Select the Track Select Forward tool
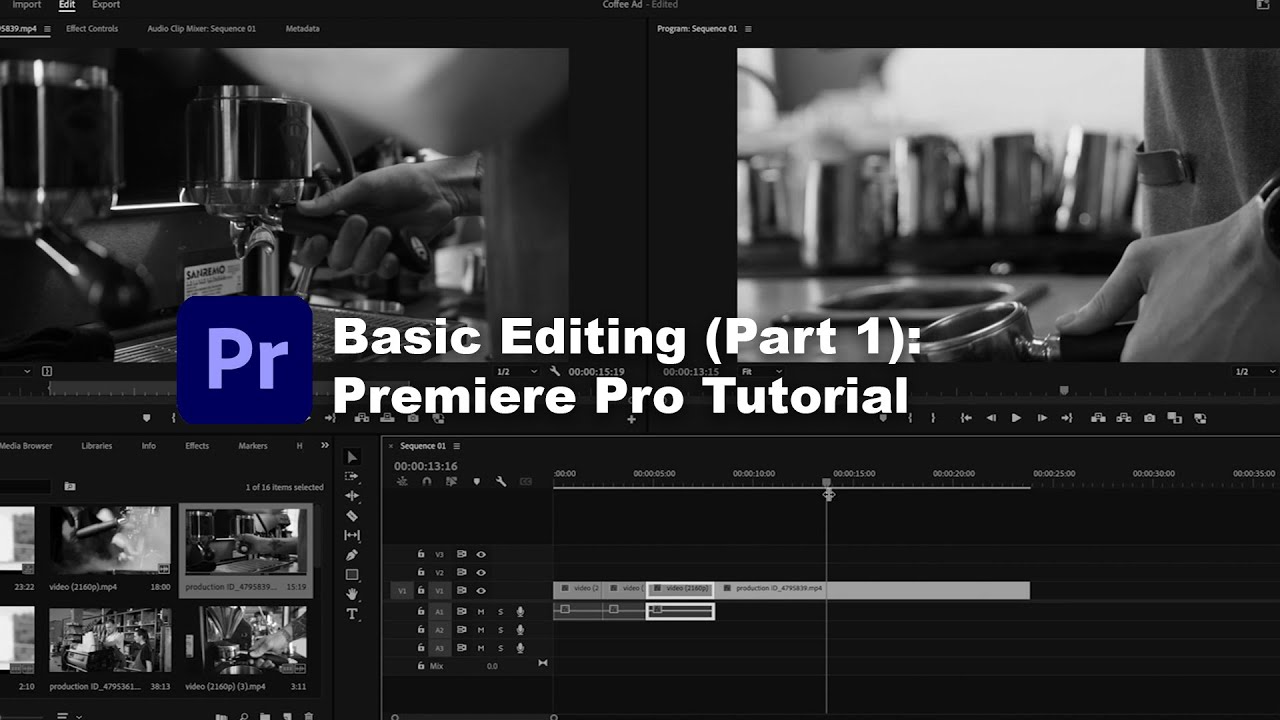 tap(352, 476)
